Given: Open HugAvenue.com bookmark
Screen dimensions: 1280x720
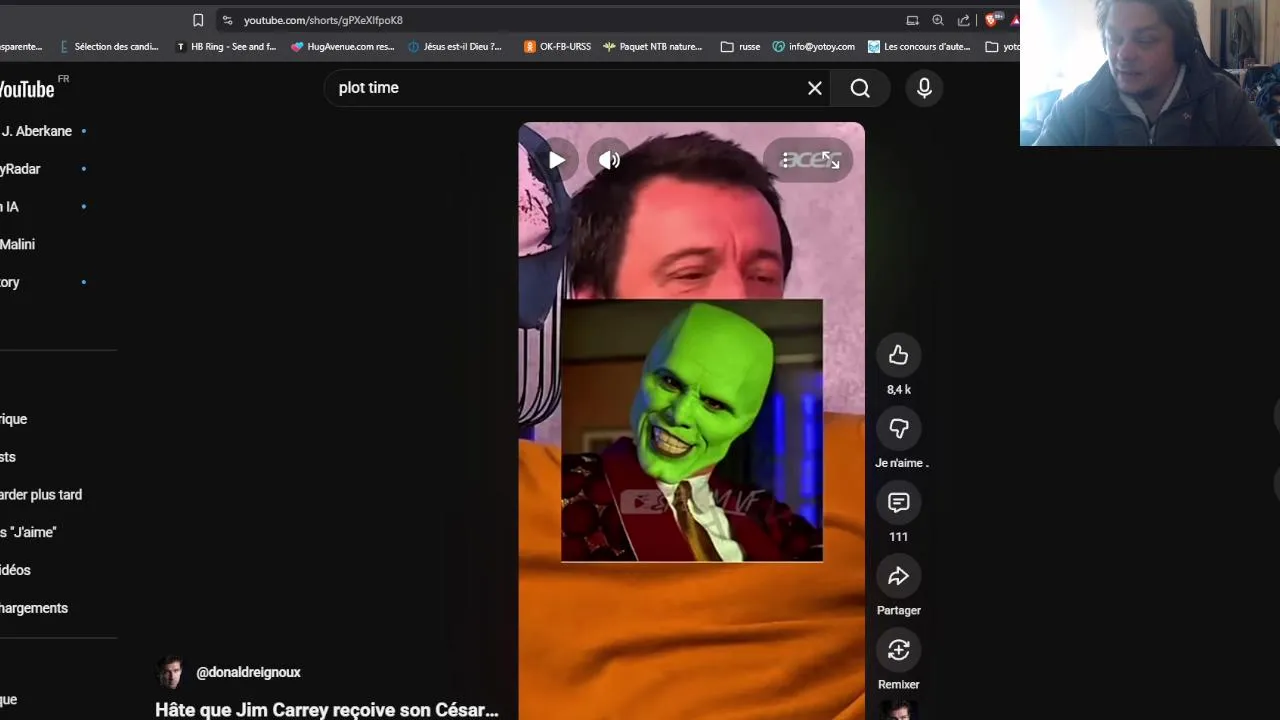Looking at the screenshot, I should point(343,46).
